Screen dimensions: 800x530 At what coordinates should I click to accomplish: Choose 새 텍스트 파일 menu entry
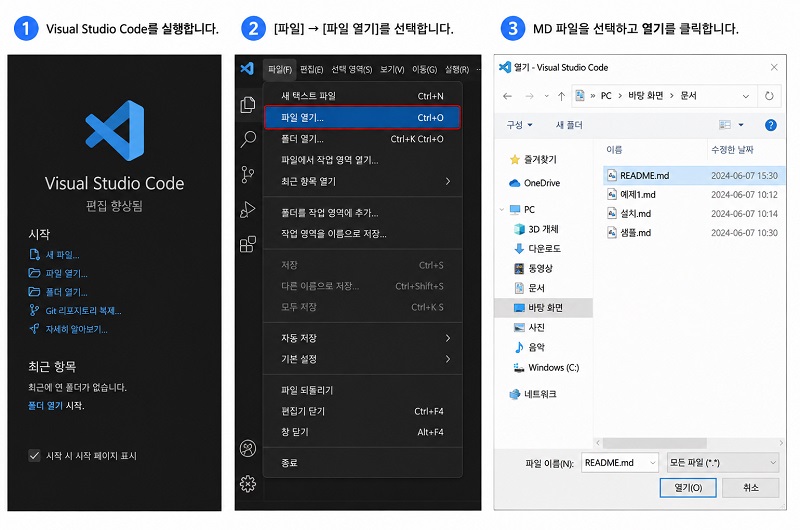(362, 96)
